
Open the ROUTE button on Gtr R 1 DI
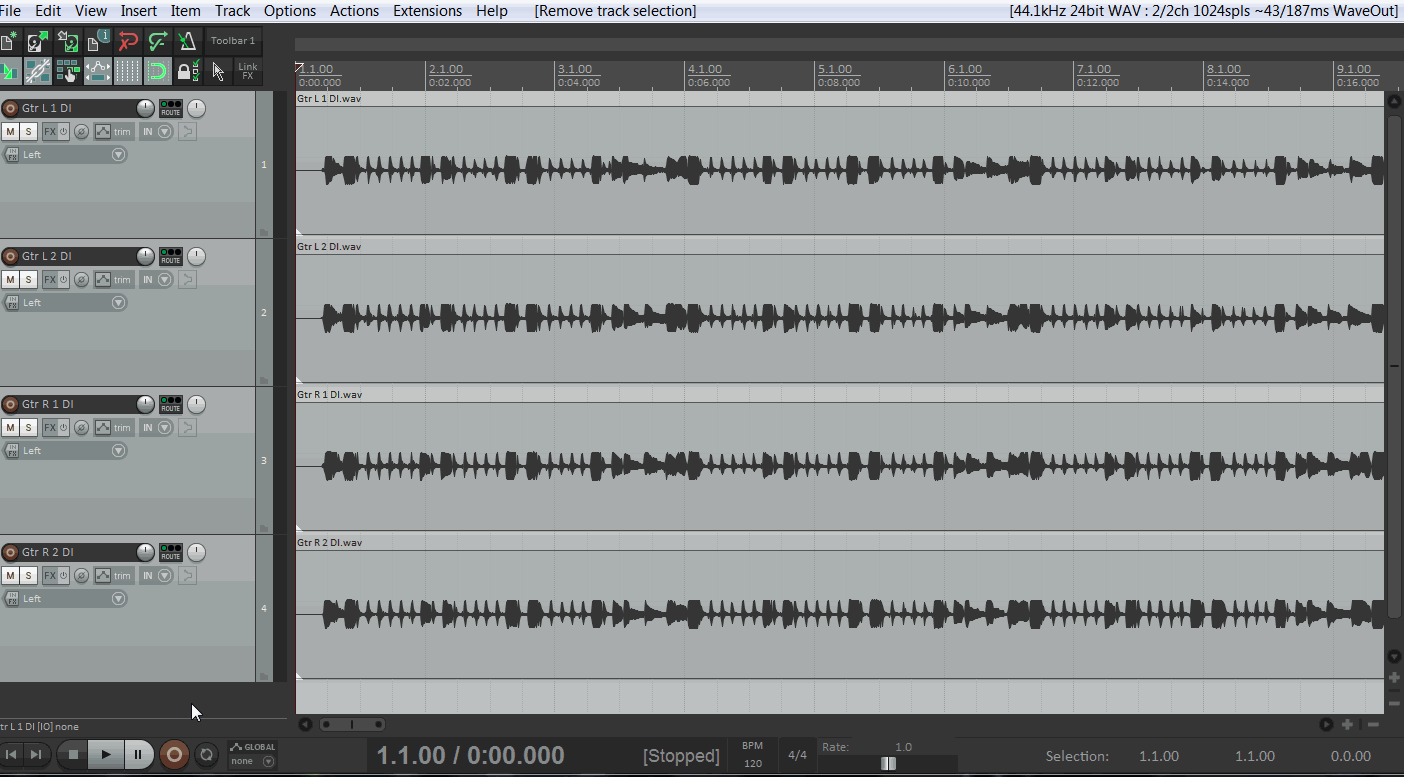point(171,404)
